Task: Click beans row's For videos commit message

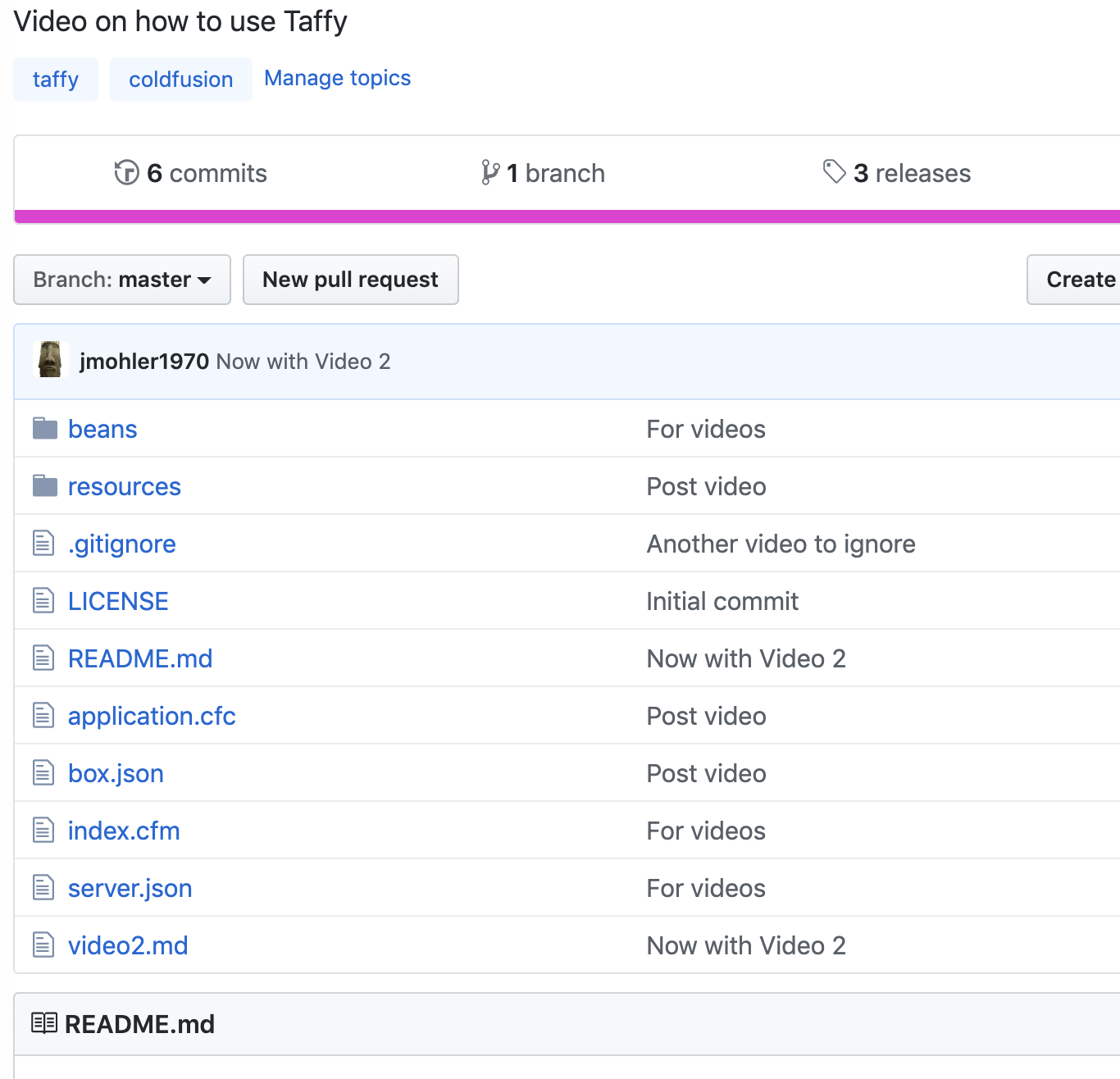Action: [x=706, y=429]
